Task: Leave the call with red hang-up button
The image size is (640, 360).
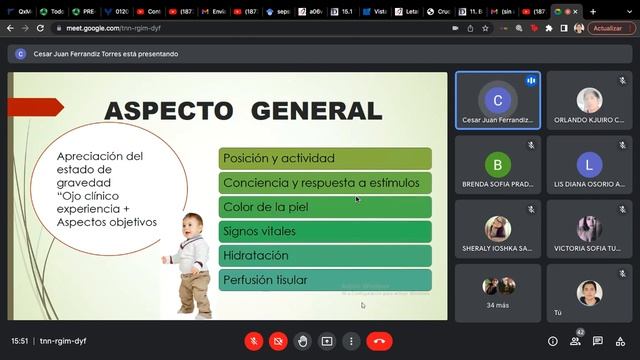Action: coord(380,341)
